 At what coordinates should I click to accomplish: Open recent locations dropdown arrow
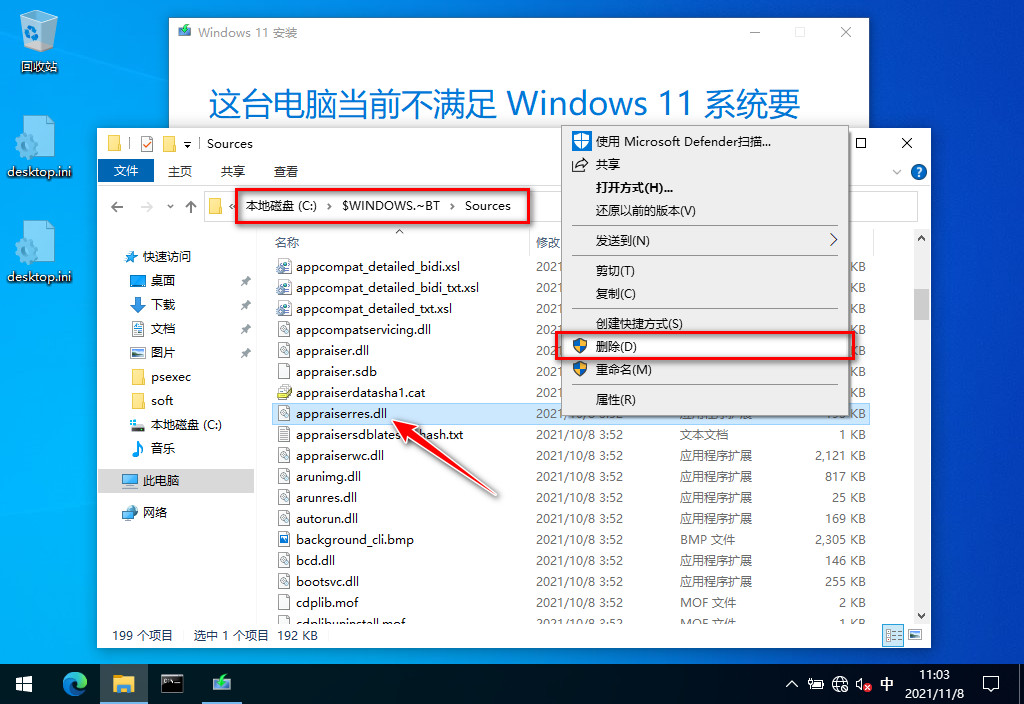pos(170,206)
